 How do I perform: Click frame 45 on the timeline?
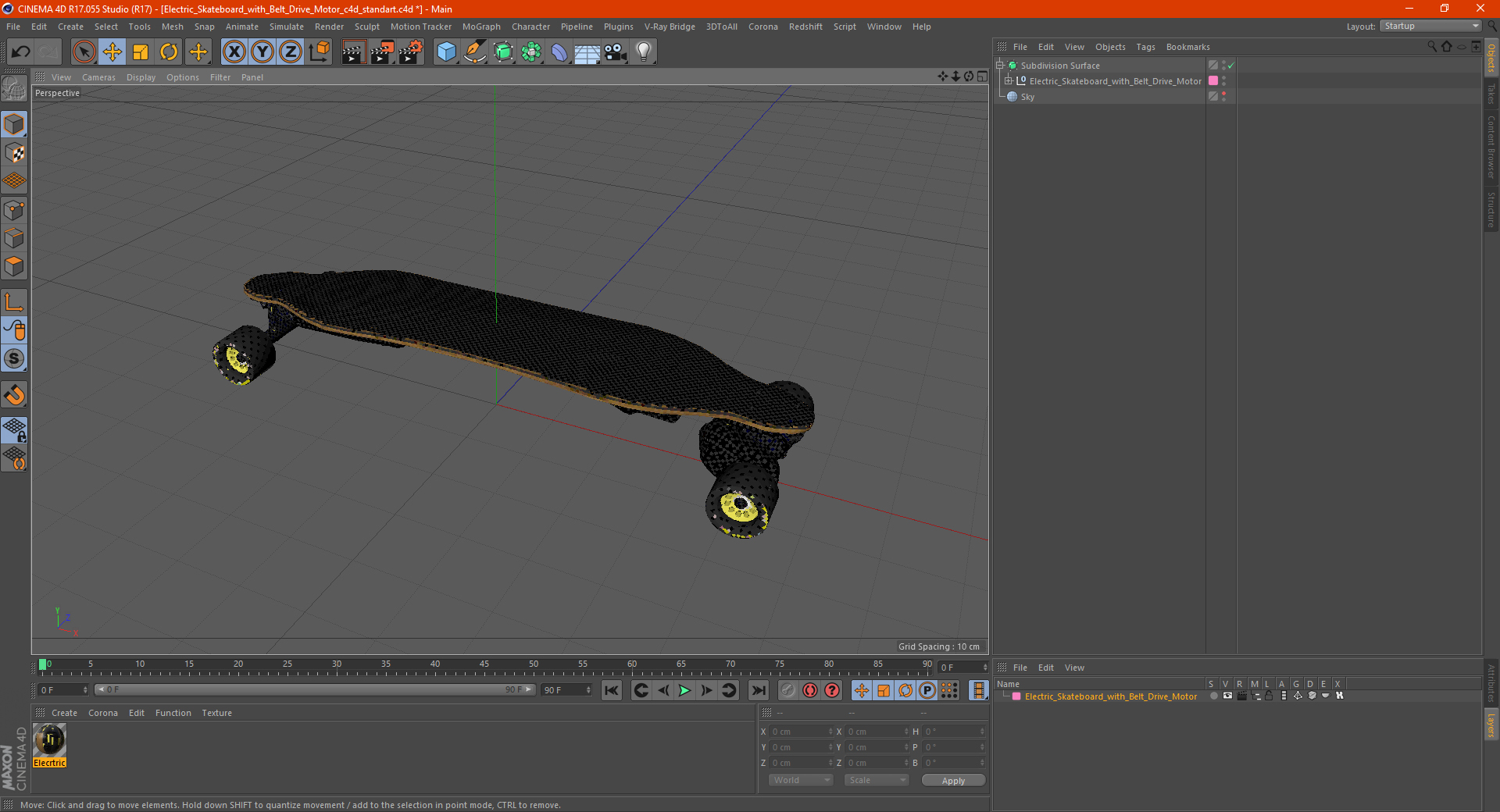[484, 664]
